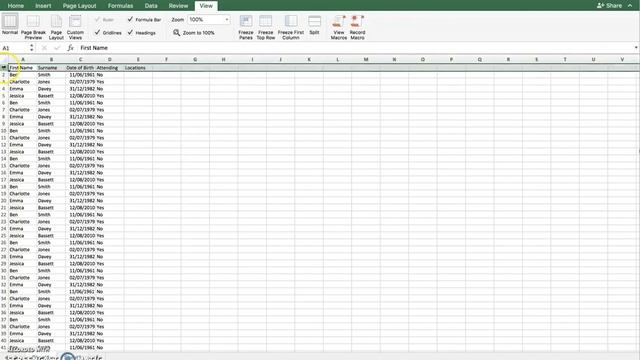Select row 10 header

tap(4, 131)
